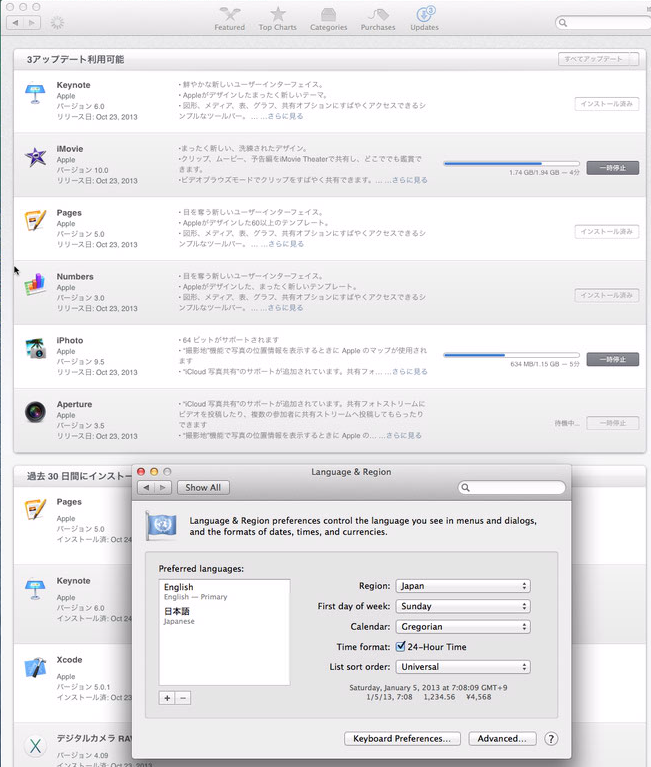
Task: Open Calendar dropdown showing Gregorian
Action: (463, 627)
